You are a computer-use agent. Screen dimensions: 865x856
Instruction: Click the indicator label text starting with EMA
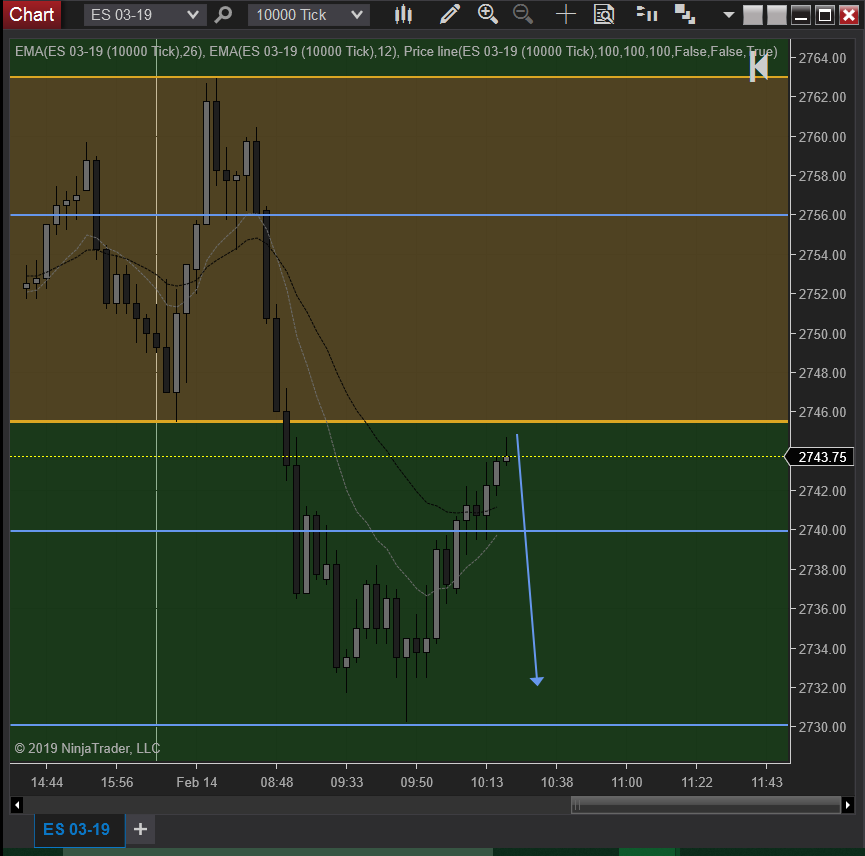[396, 52]
